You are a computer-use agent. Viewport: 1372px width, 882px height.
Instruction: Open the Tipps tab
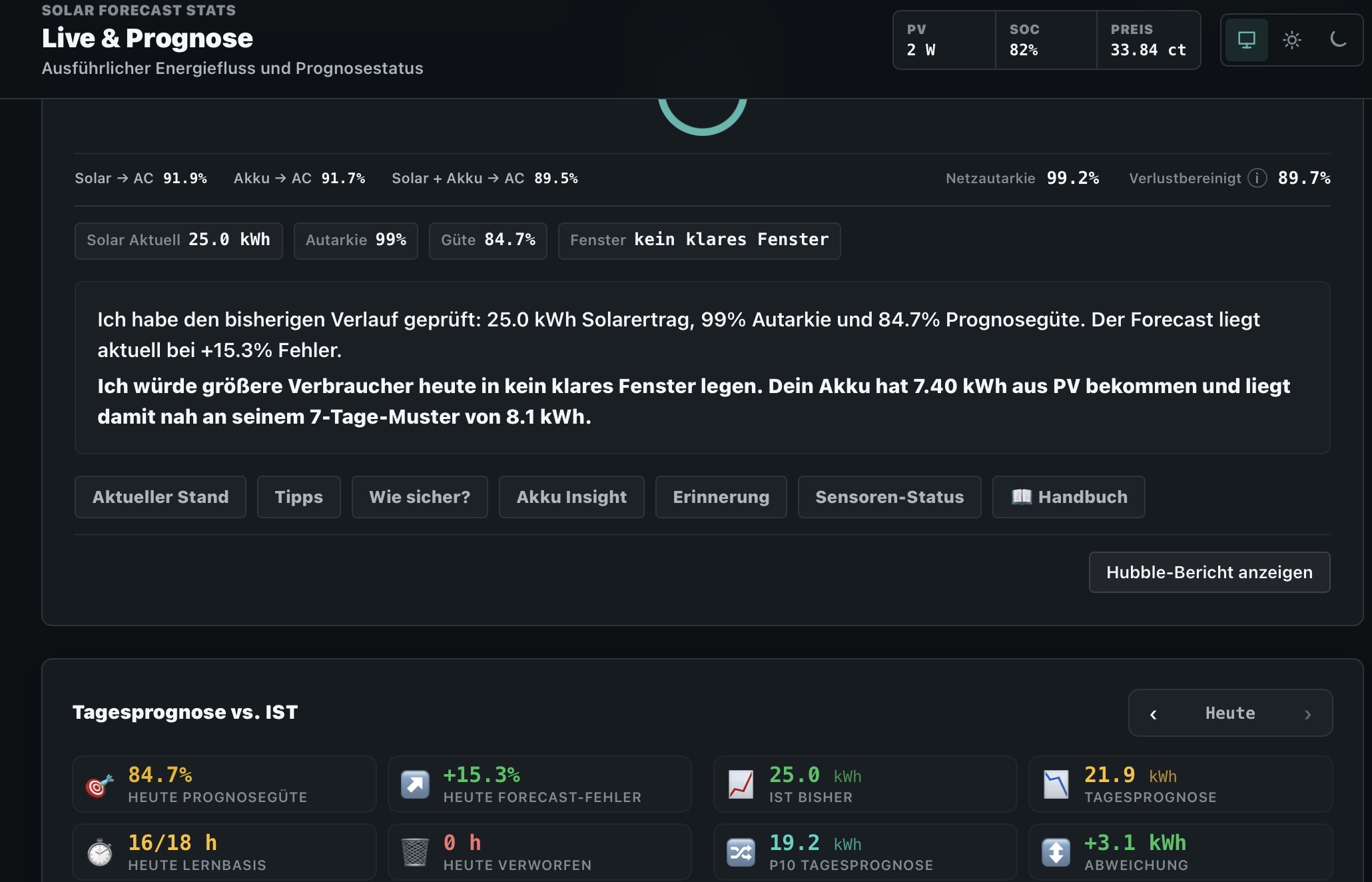pos(298,497)
